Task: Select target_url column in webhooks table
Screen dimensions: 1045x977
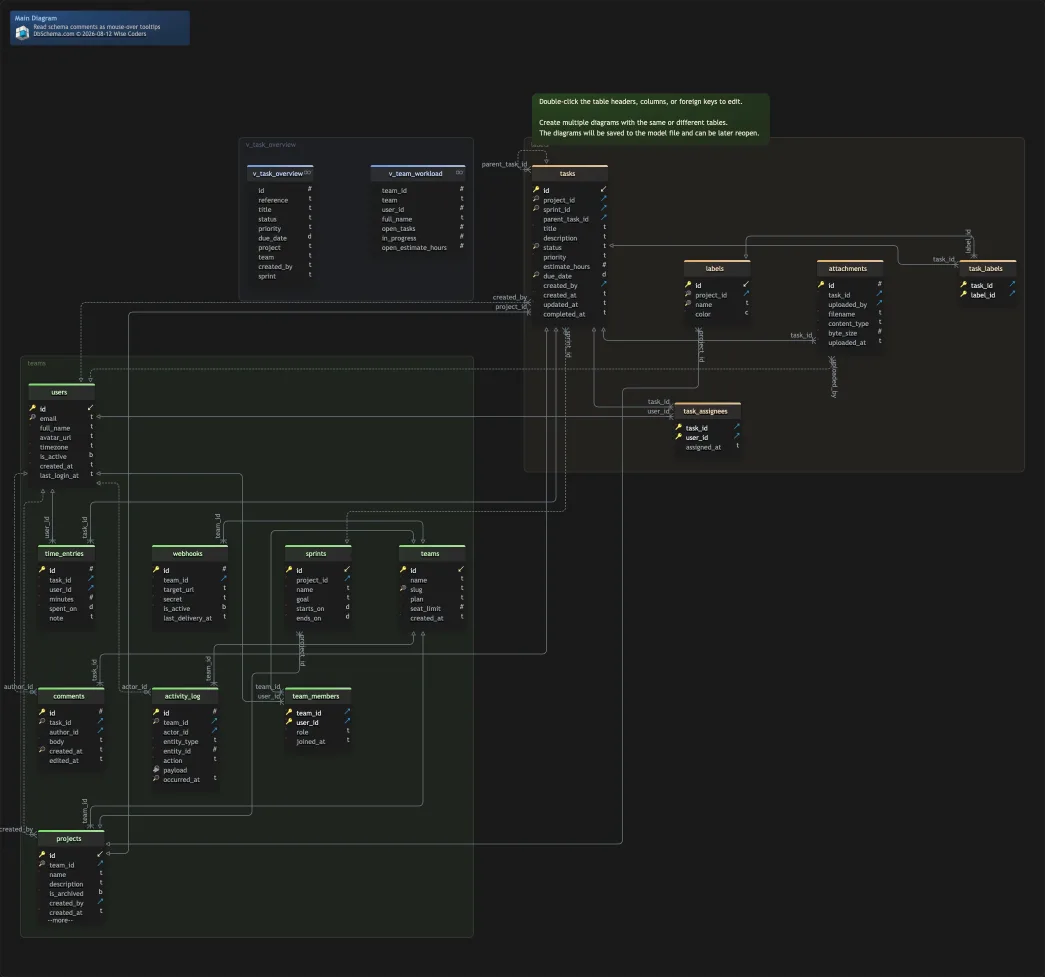Action: pyautogui.click(x=190, y=589)
